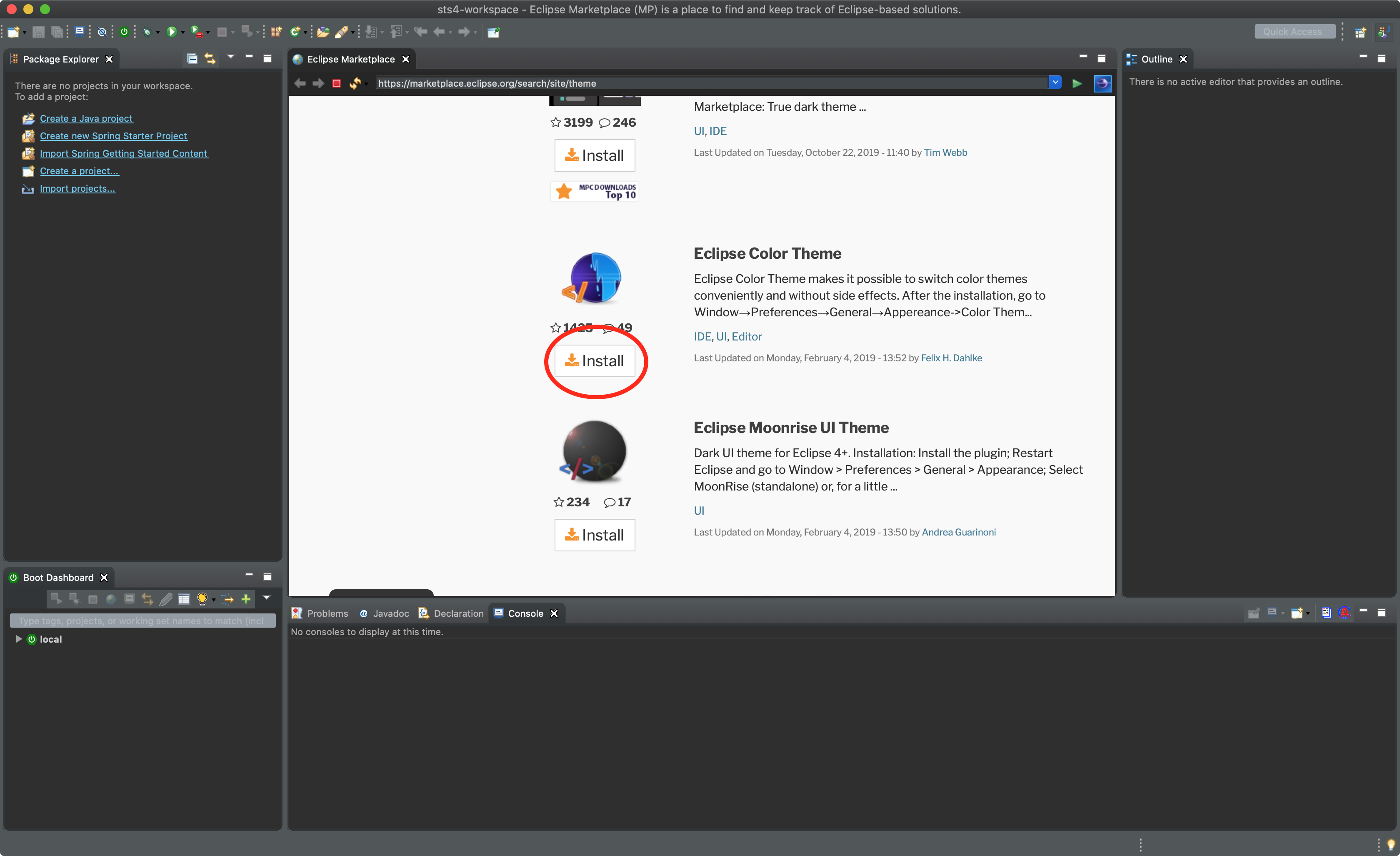Image resolution: width=1400 pixels, height=856 pixels.
Task: Collapse All in Package Explorer
Action: click(192, 58)
